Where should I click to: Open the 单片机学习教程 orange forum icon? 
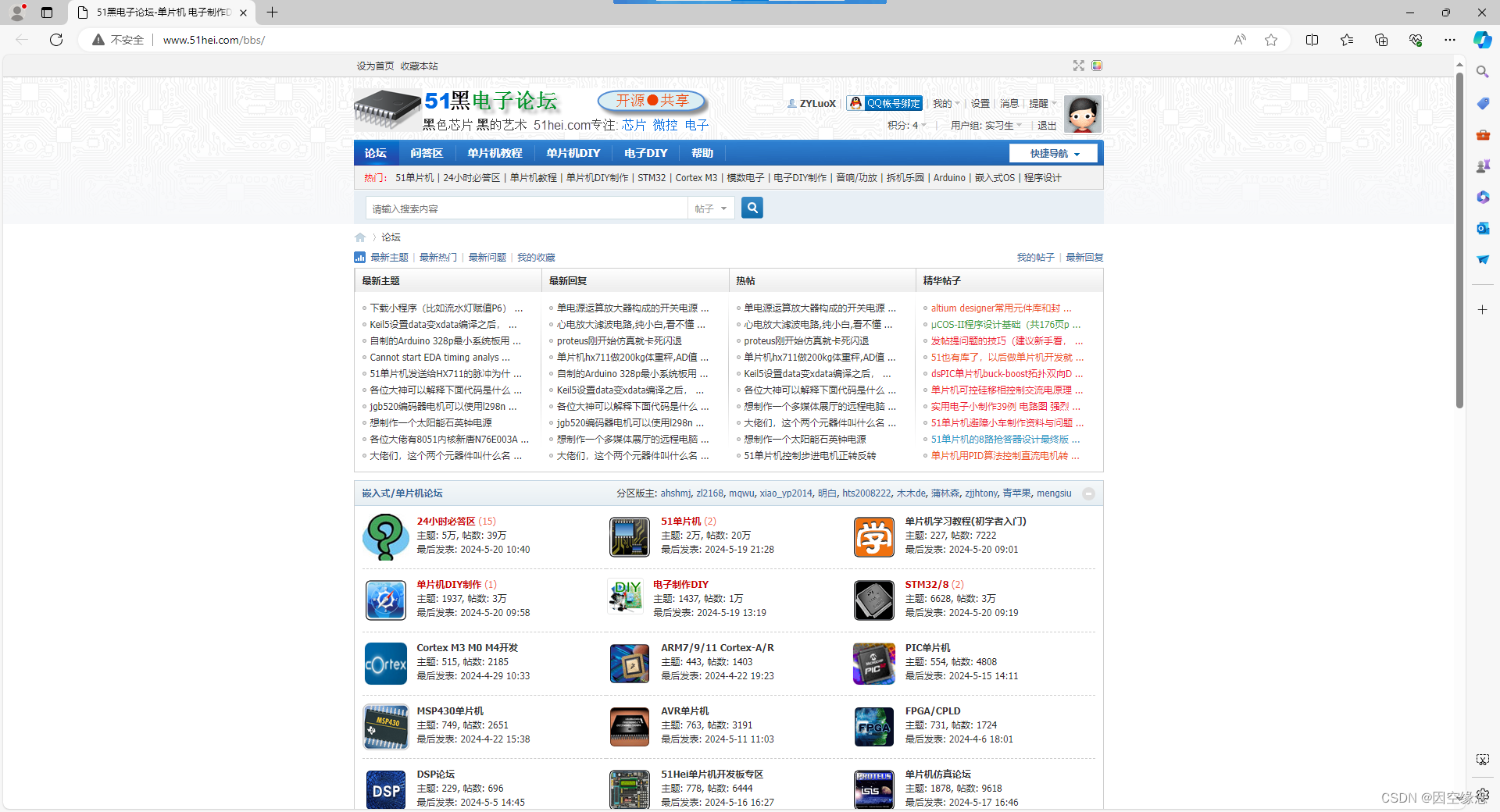point(873,536)
